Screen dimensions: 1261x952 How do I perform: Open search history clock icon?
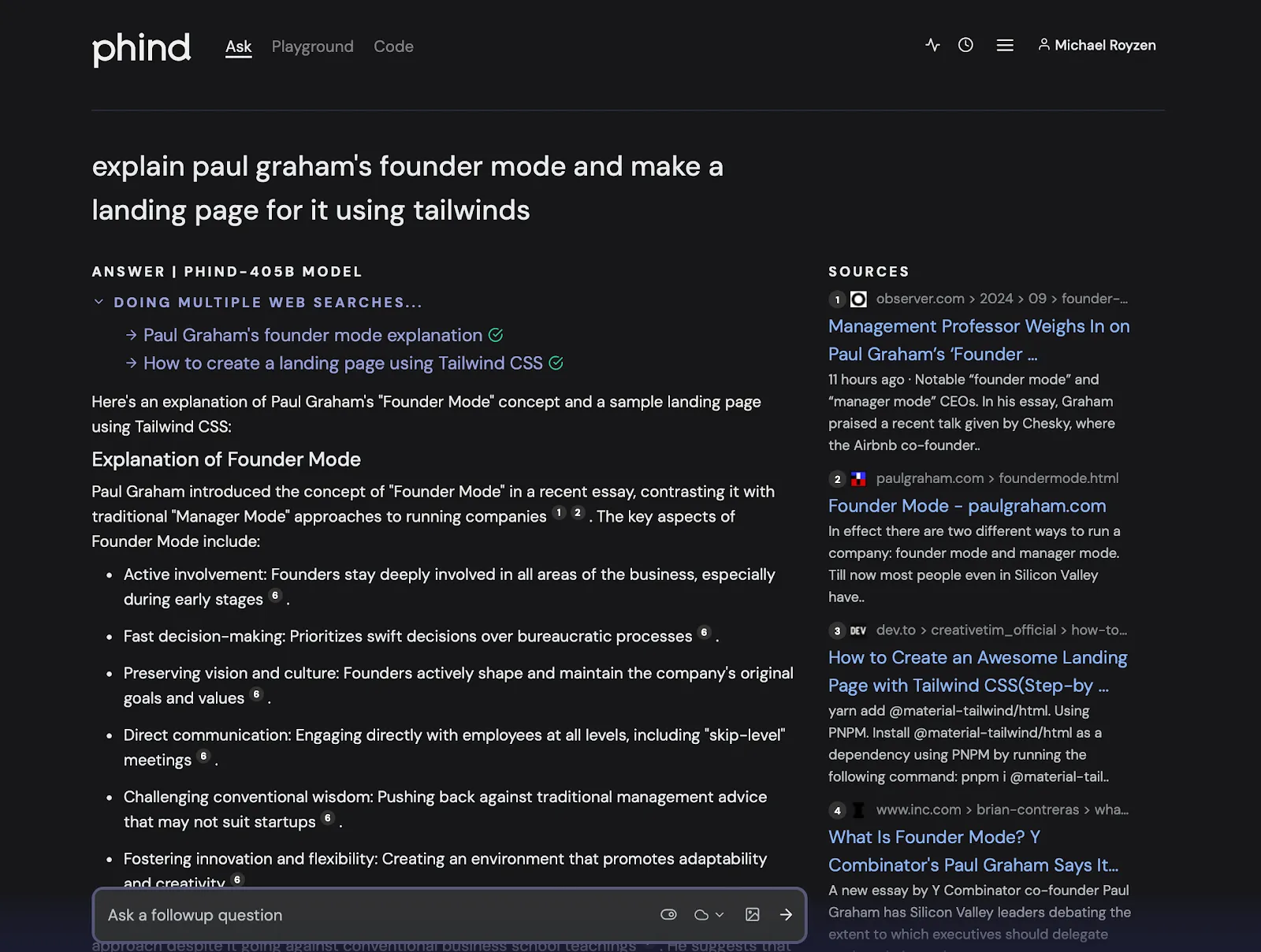[965, 45]
